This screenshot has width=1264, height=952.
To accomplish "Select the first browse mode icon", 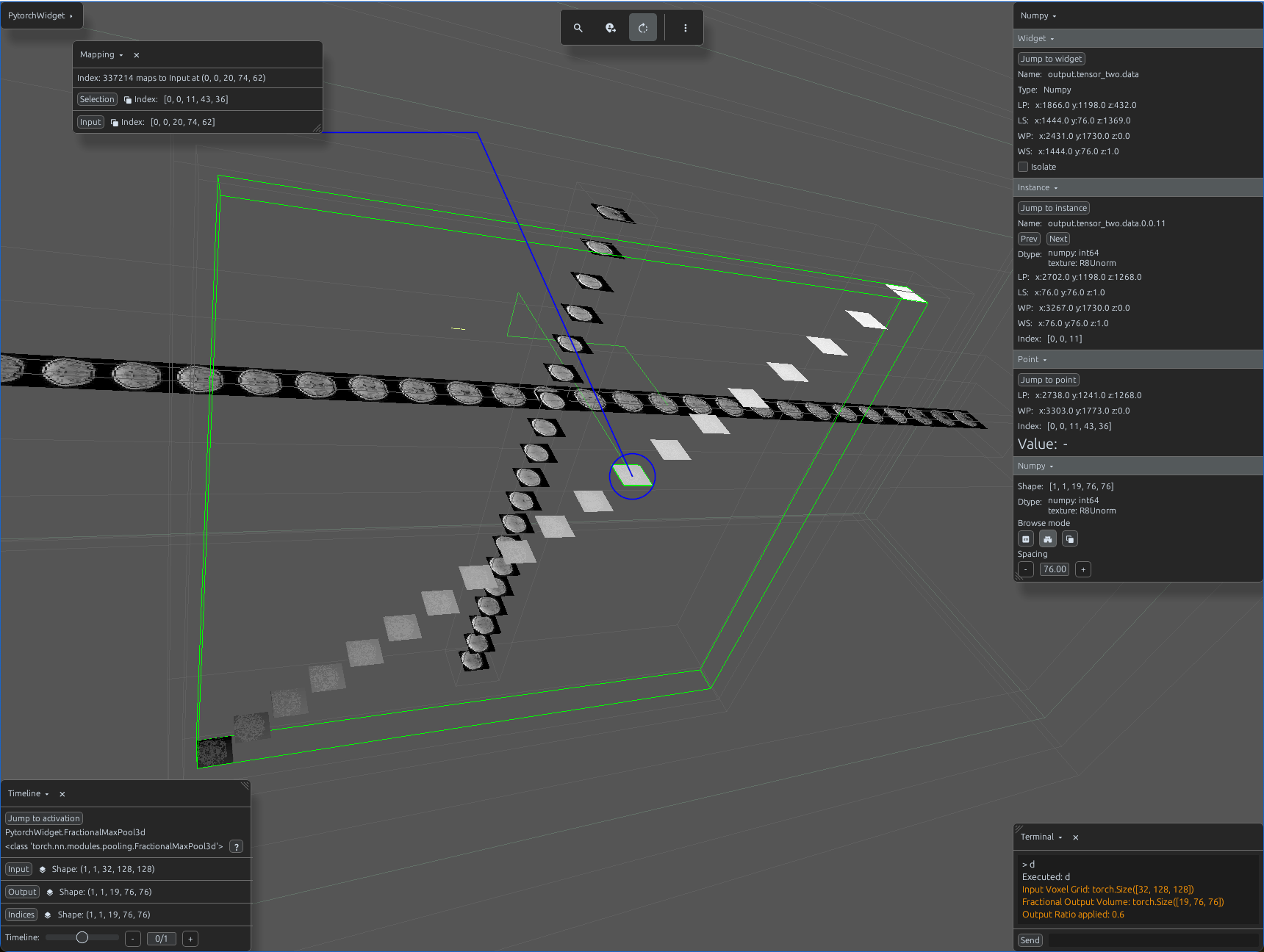I will point(1026,539).
